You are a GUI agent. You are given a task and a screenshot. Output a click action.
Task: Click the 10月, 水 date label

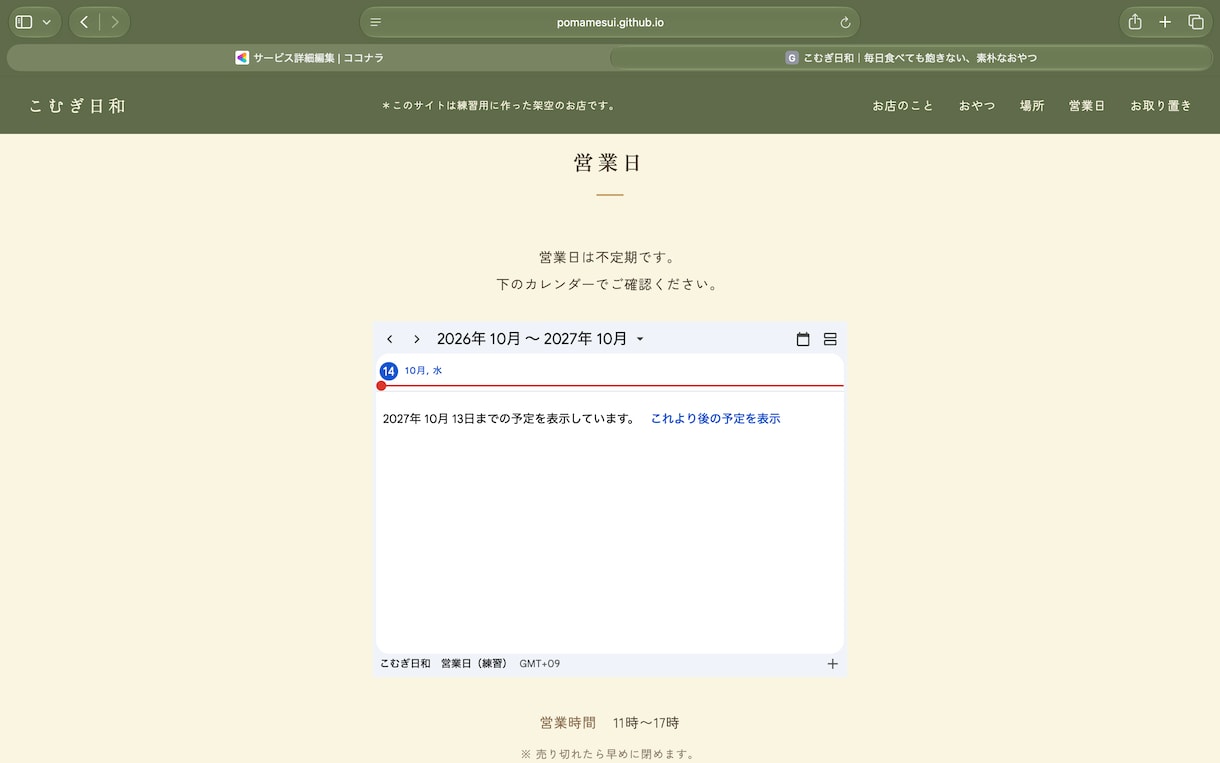coord(423,371)
